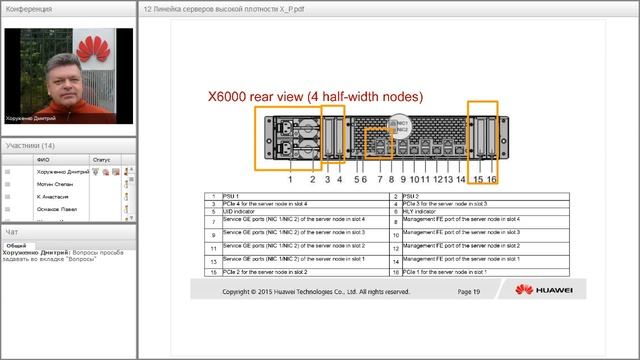Select participant К. Анастасия in list
640x360 pixels.
tap(53, 197)
